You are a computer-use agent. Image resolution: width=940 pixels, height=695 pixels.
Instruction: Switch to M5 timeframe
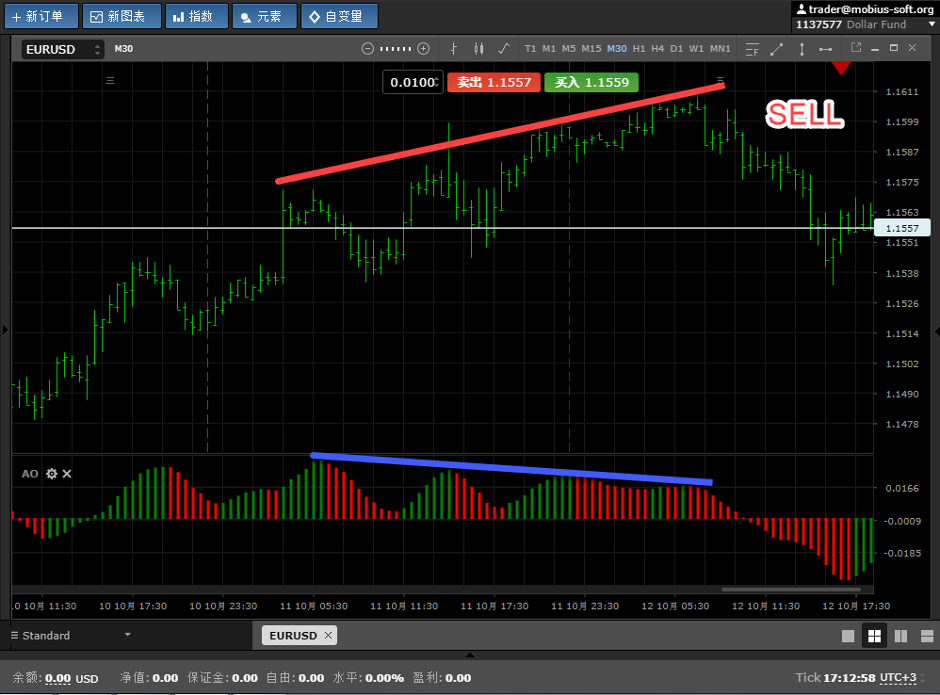point(568,49)
